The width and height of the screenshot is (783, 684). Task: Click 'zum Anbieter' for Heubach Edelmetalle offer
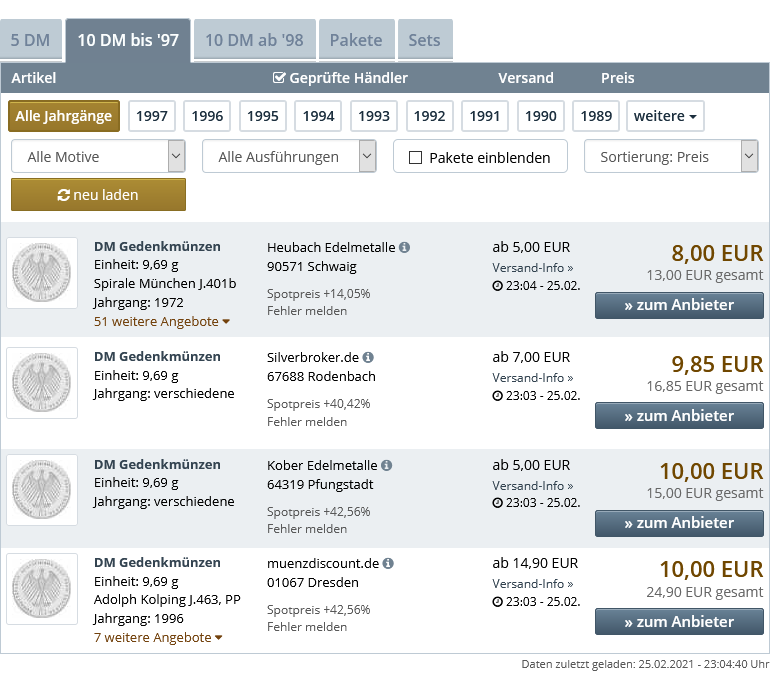tap(679, 305)
